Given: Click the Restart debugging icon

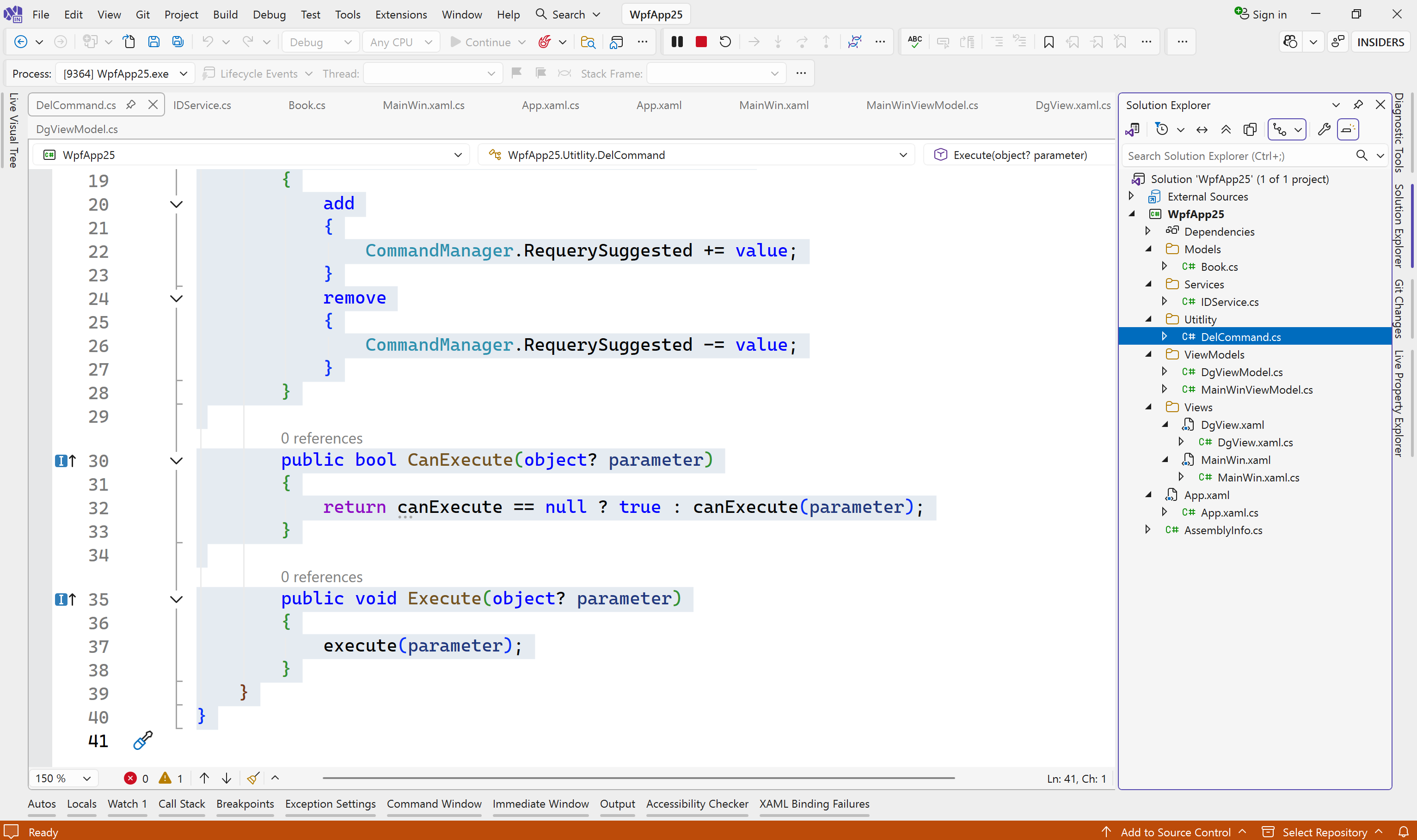Looking at the screenshot, I should pyautogui.click(x=725, y=42).
